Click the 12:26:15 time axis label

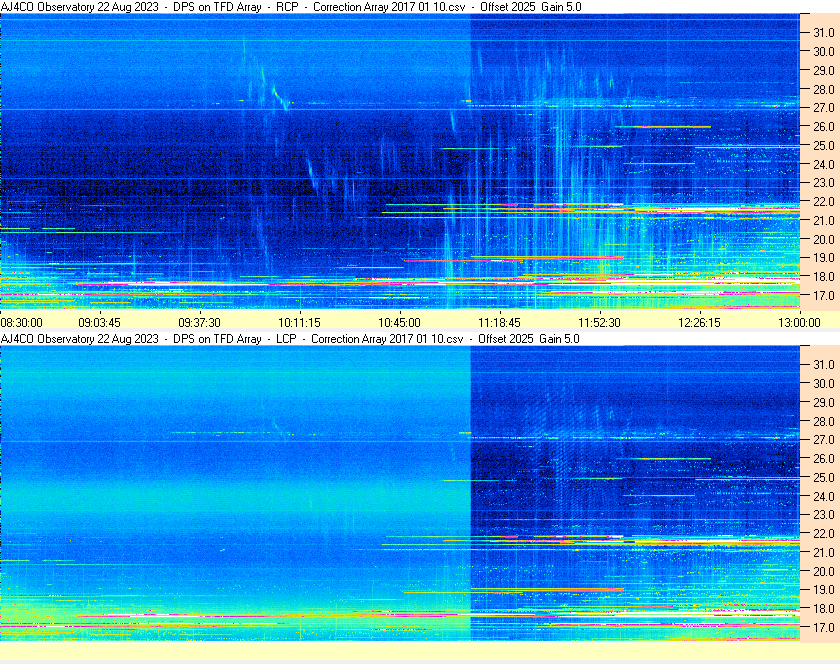700,322
